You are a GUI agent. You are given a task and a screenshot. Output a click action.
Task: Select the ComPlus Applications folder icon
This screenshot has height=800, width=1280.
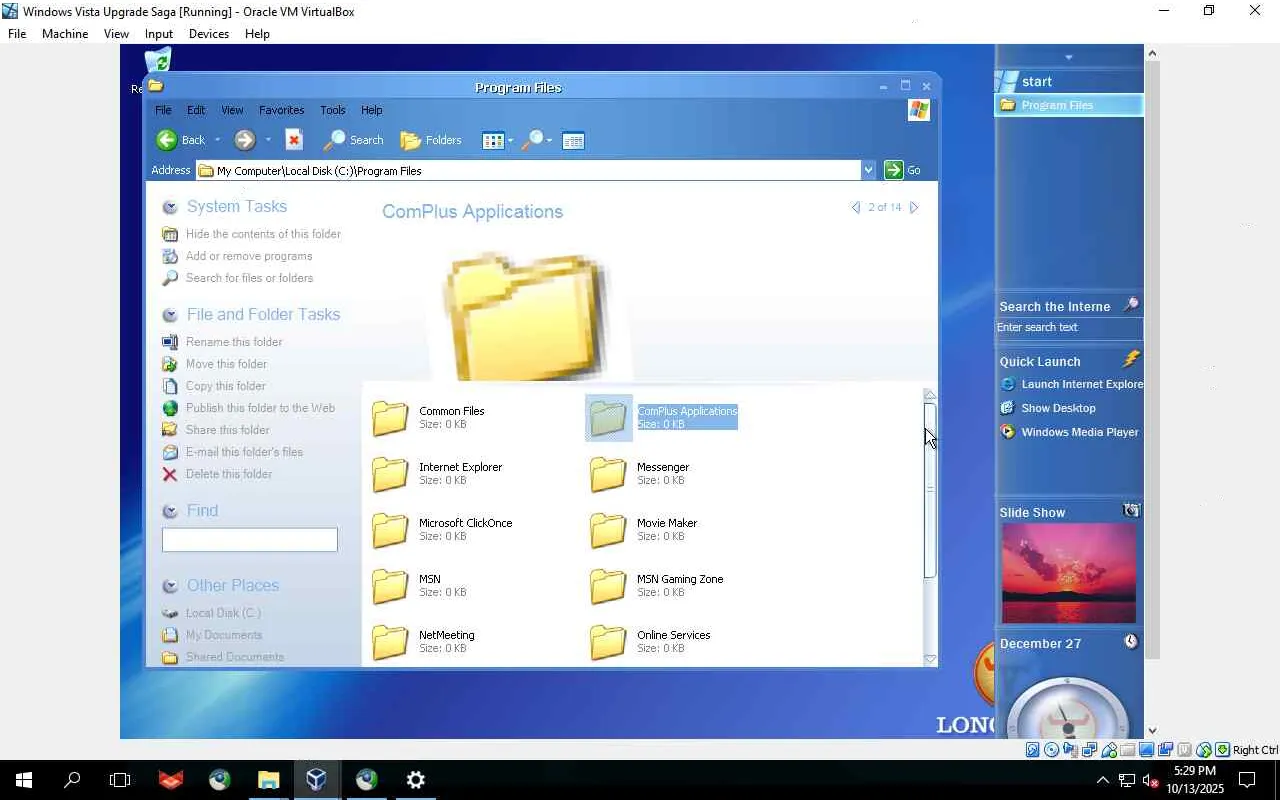coord(608,418)
